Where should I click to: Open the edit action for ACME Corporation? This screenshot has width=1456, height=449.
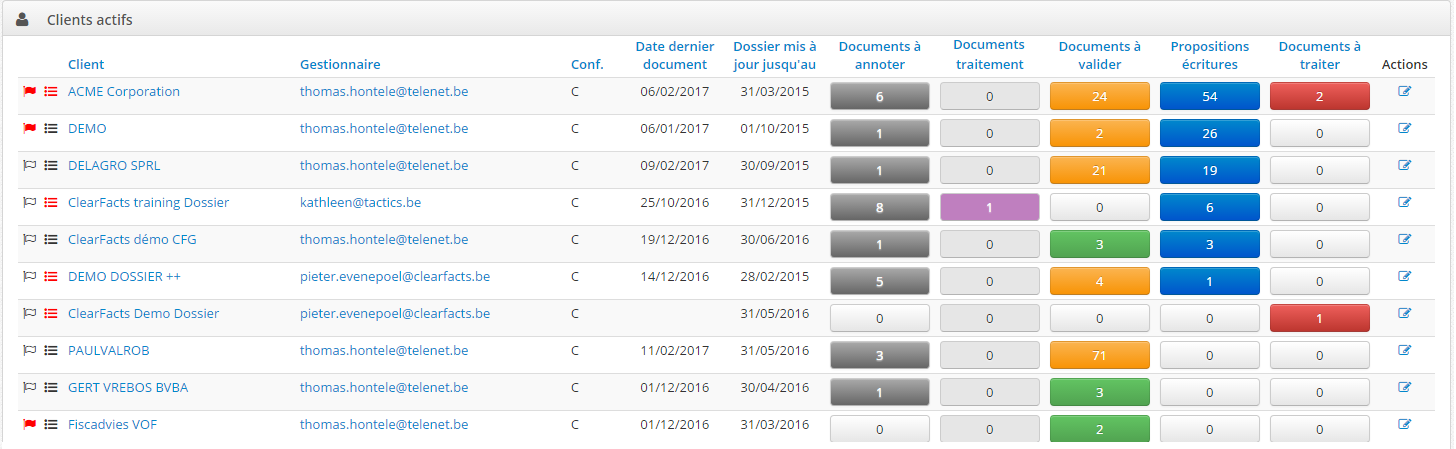click(1405, 91)
